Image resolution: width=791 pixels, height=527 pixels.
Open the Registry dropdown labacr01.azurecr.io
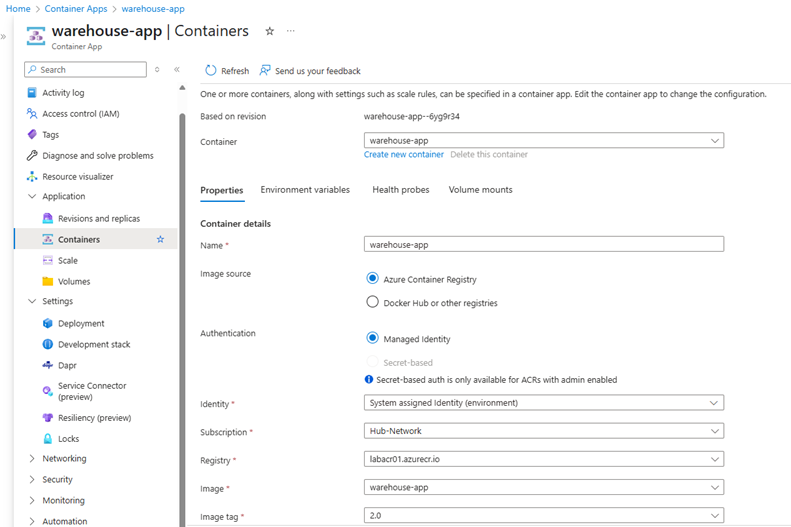[544, 459]
